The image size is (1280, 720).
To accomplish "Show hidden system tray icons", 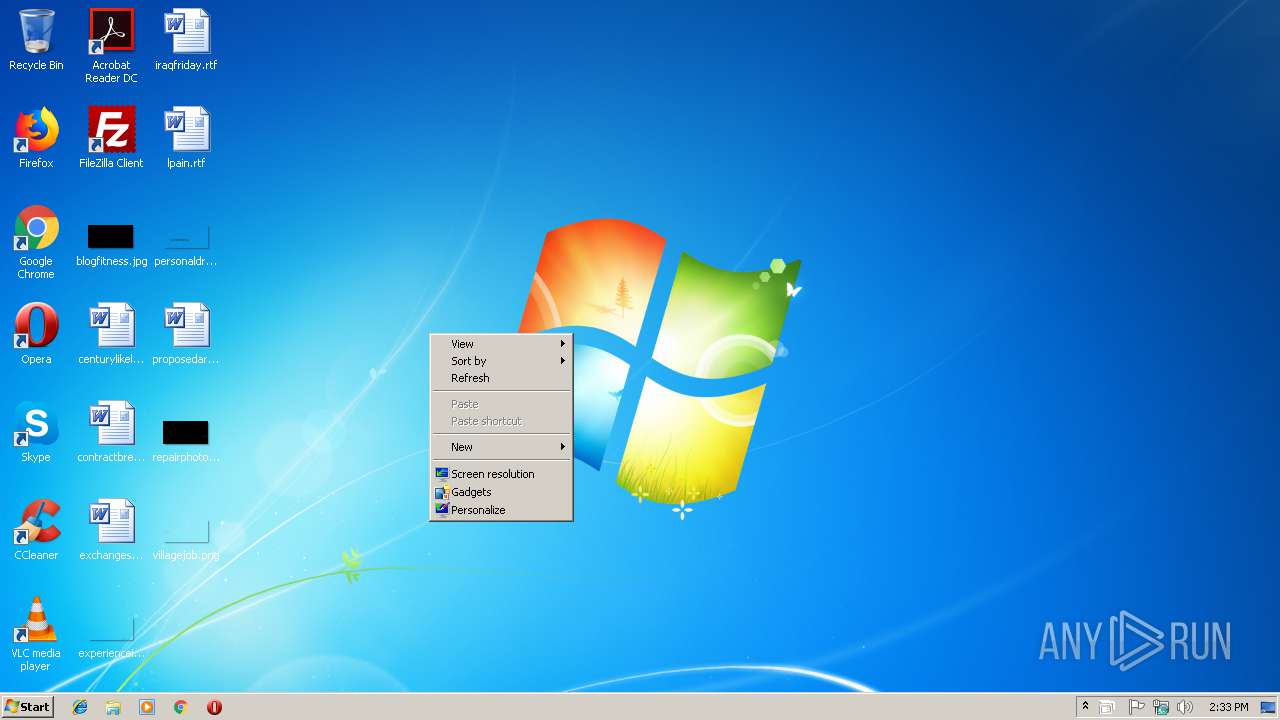I will click(x=1085, y=707).
